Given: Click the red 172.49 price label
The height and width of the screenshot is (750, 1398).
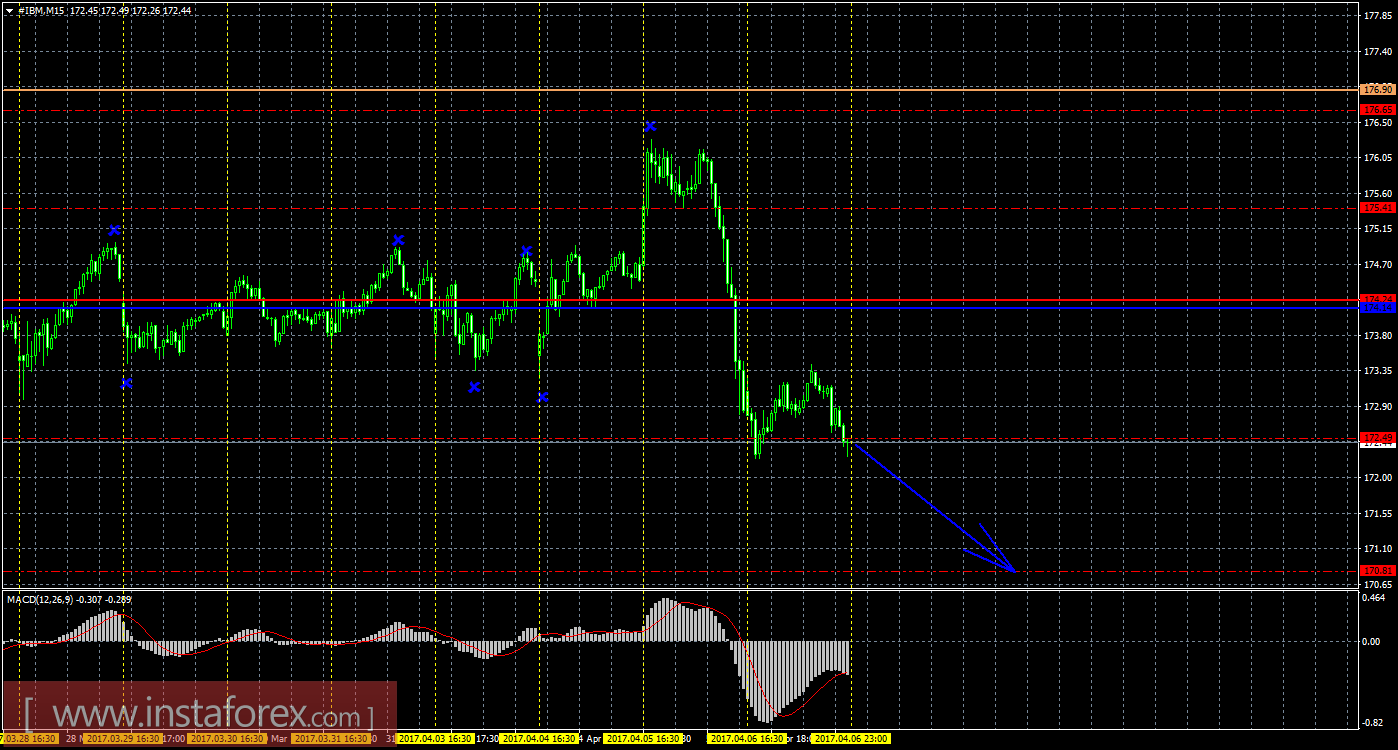Looking at the screenshot, I should [x=1378, y=438].
